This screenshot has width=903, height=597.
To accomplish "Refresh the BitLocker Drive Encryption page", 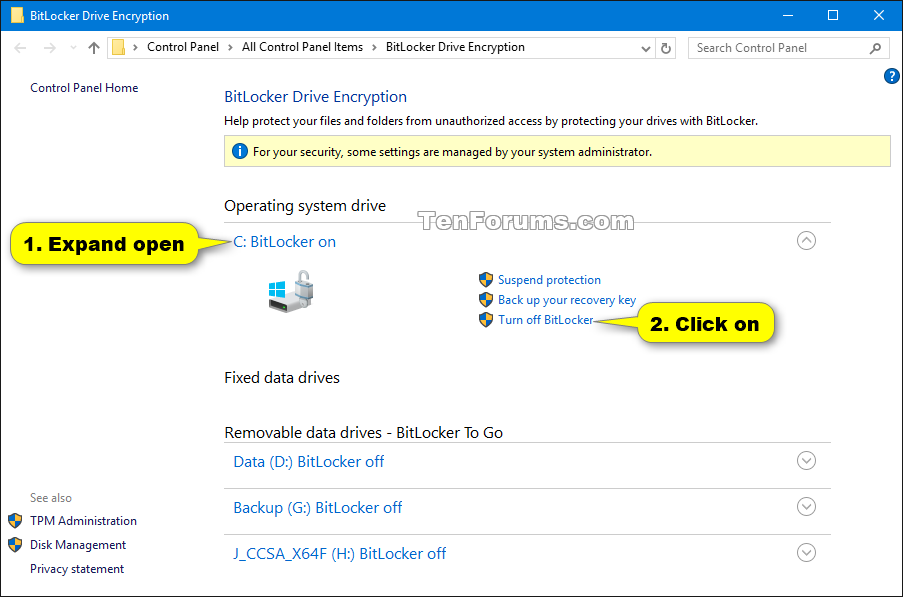I will pos(666,48).
